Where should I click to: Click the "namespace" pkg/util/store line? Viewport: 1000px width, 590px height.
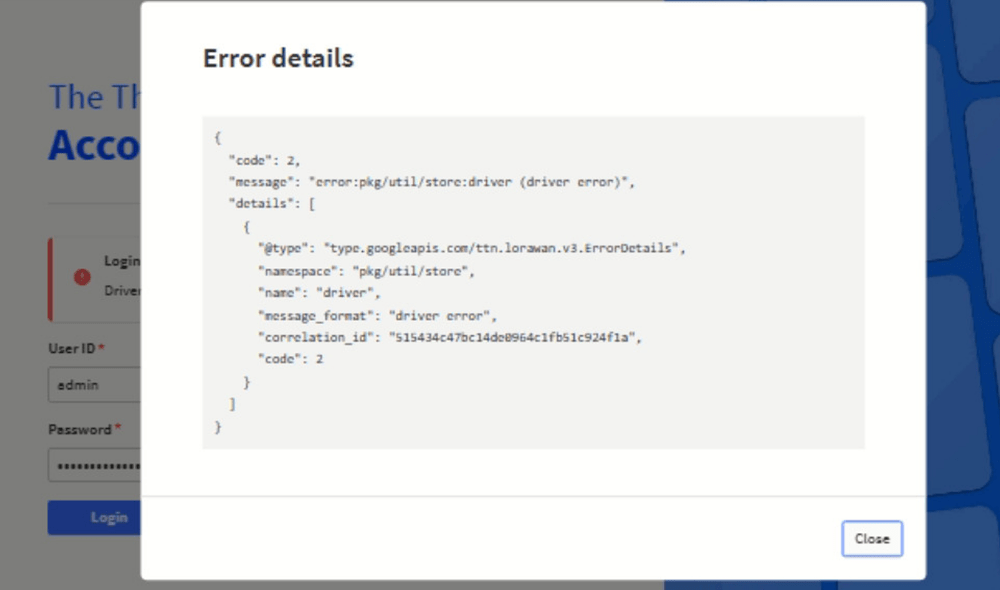[366, 271]
